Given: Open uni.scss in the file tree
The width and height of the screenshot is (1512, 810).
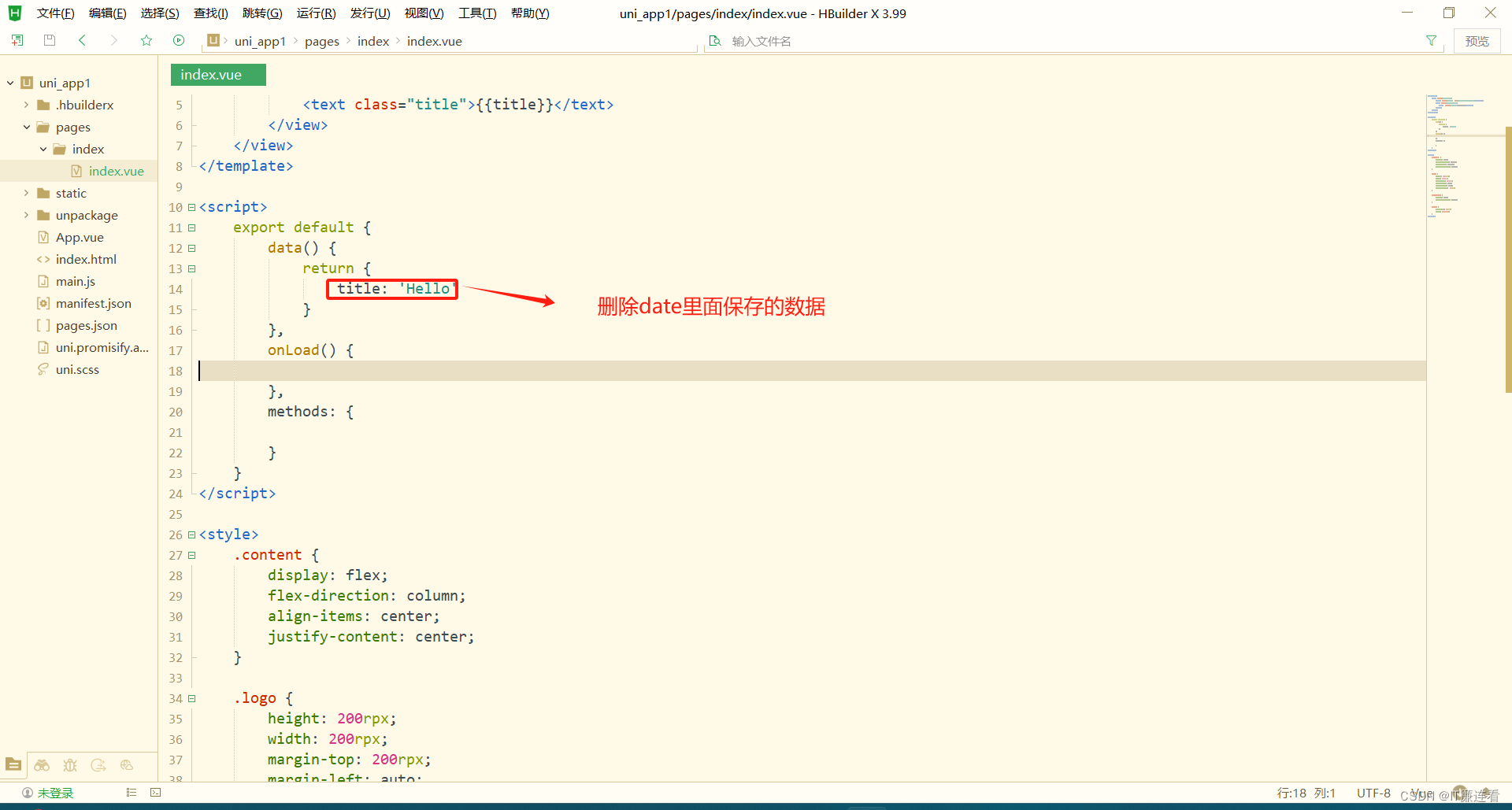Looking at the screenshot, I should pyautogui.click(x=79, y=369).
